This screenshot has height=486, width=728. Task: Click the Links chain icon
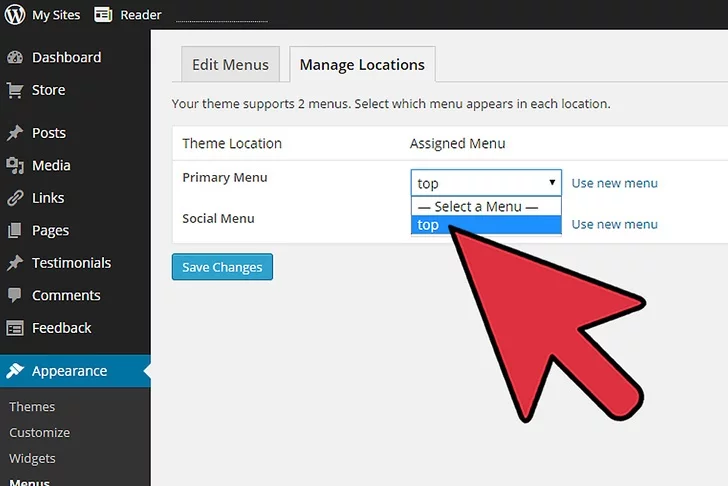[15, 198]
